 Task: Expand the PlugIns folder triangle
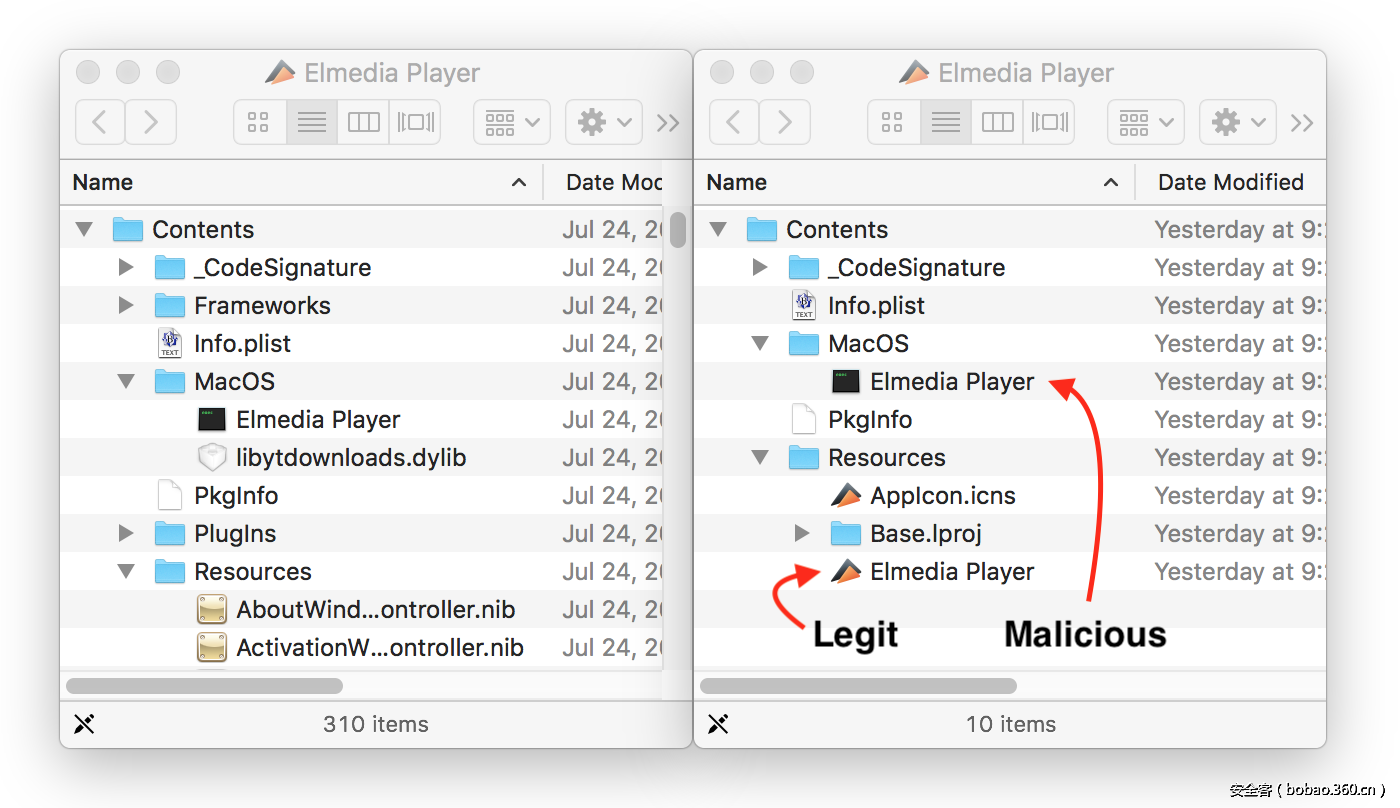(x=126, y=534)
